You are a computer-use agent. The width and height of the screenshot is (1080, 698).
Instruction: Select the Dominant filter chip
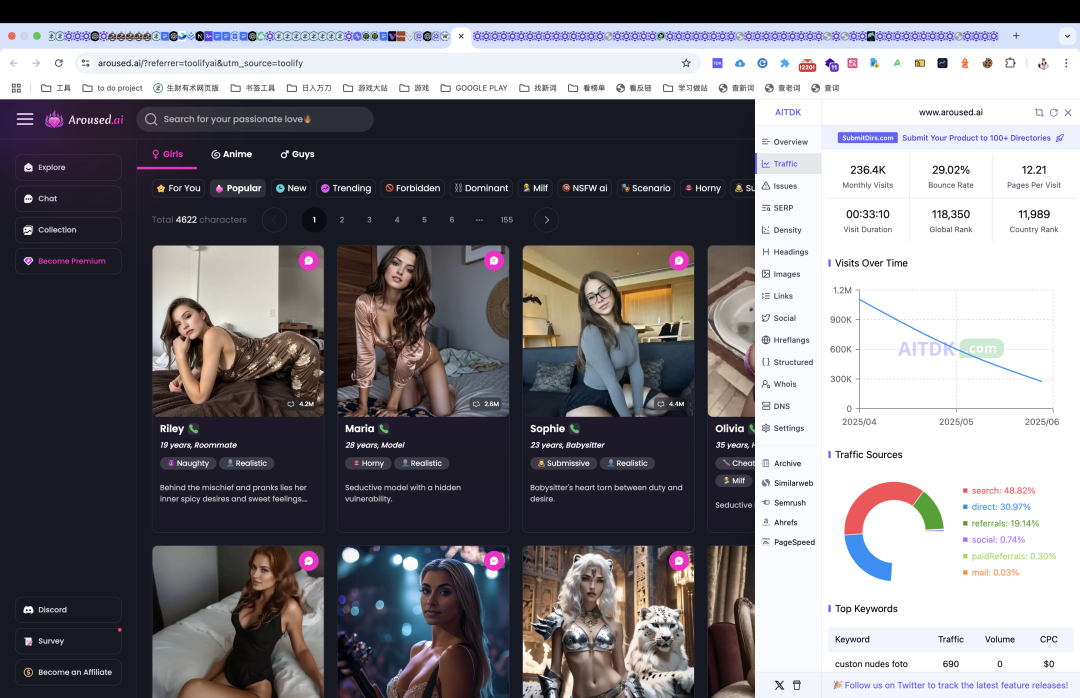point(481,188)
